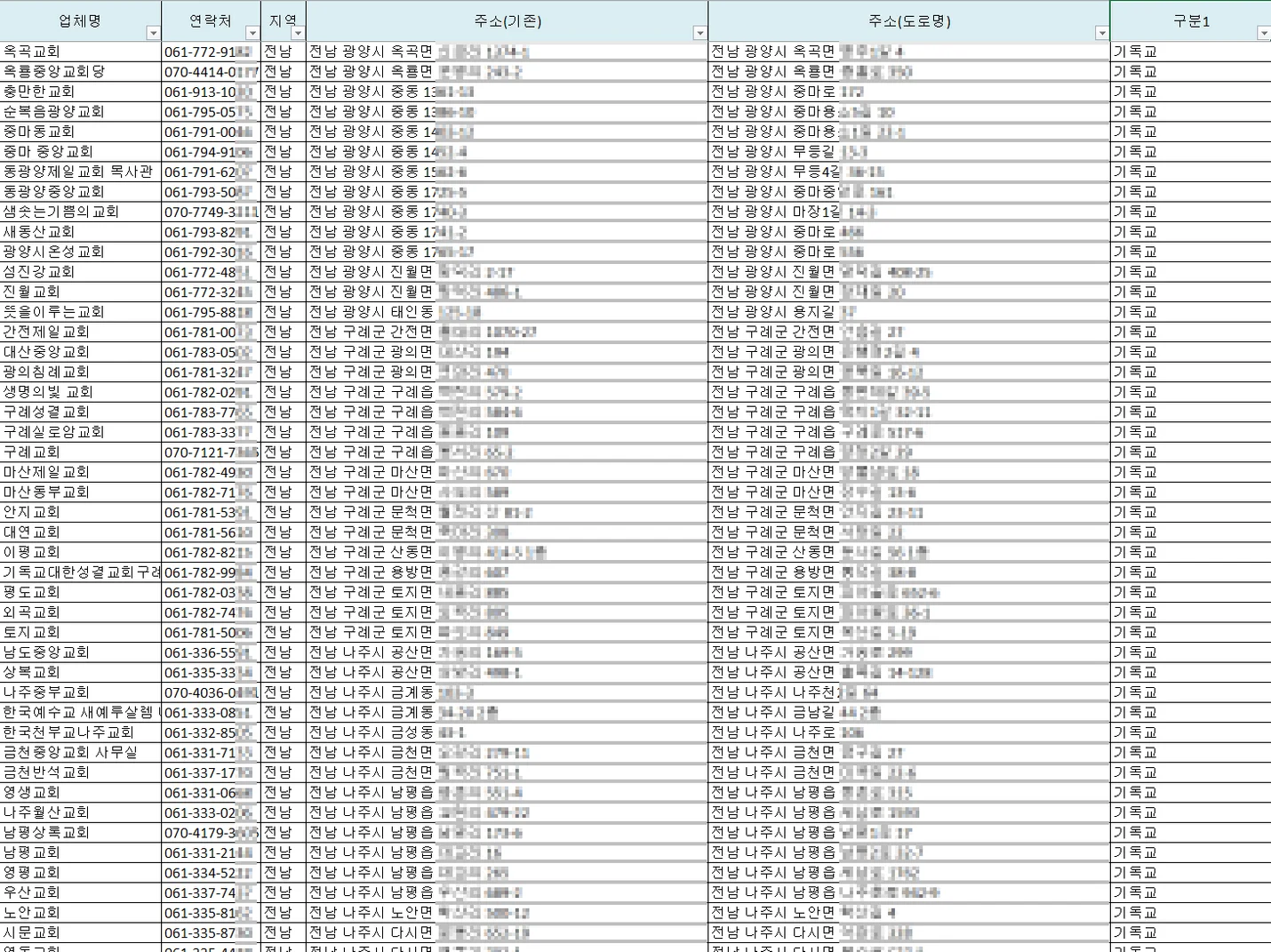Select 전남 region cell in 토지교회 row
Image resolution: width=1271 pixels, height=952 pixels.
(284, 632)
